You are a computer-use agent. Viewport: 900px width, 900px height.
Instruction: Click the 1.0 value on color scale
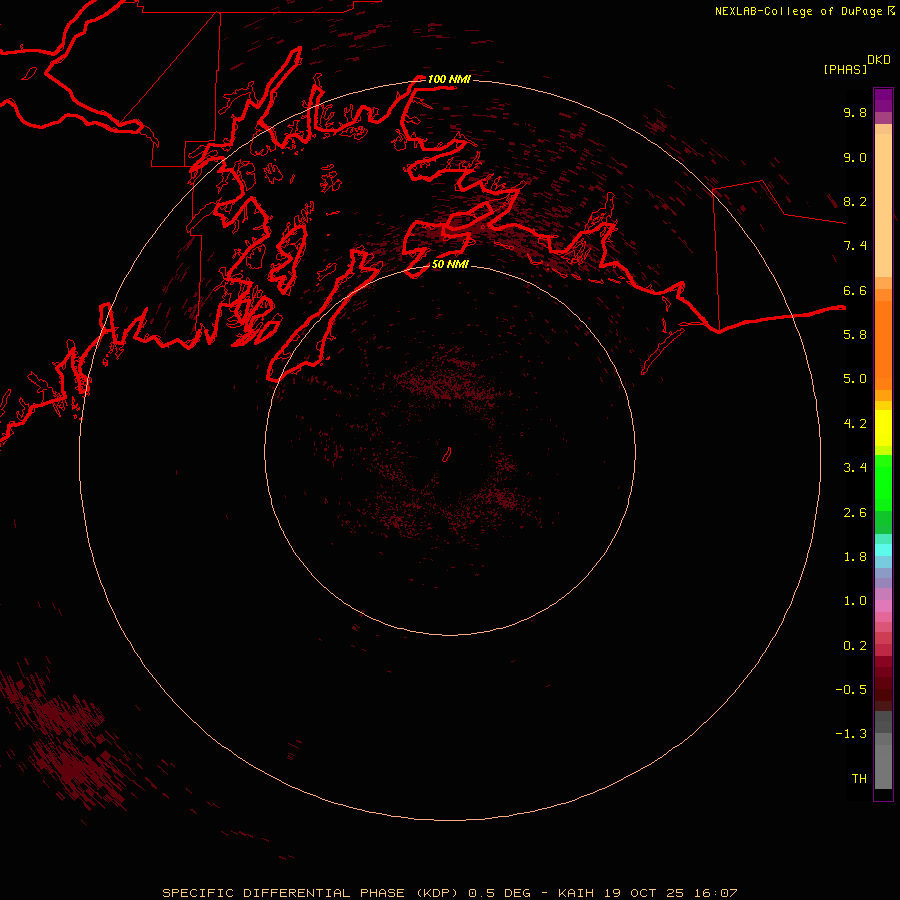(855, 601)
